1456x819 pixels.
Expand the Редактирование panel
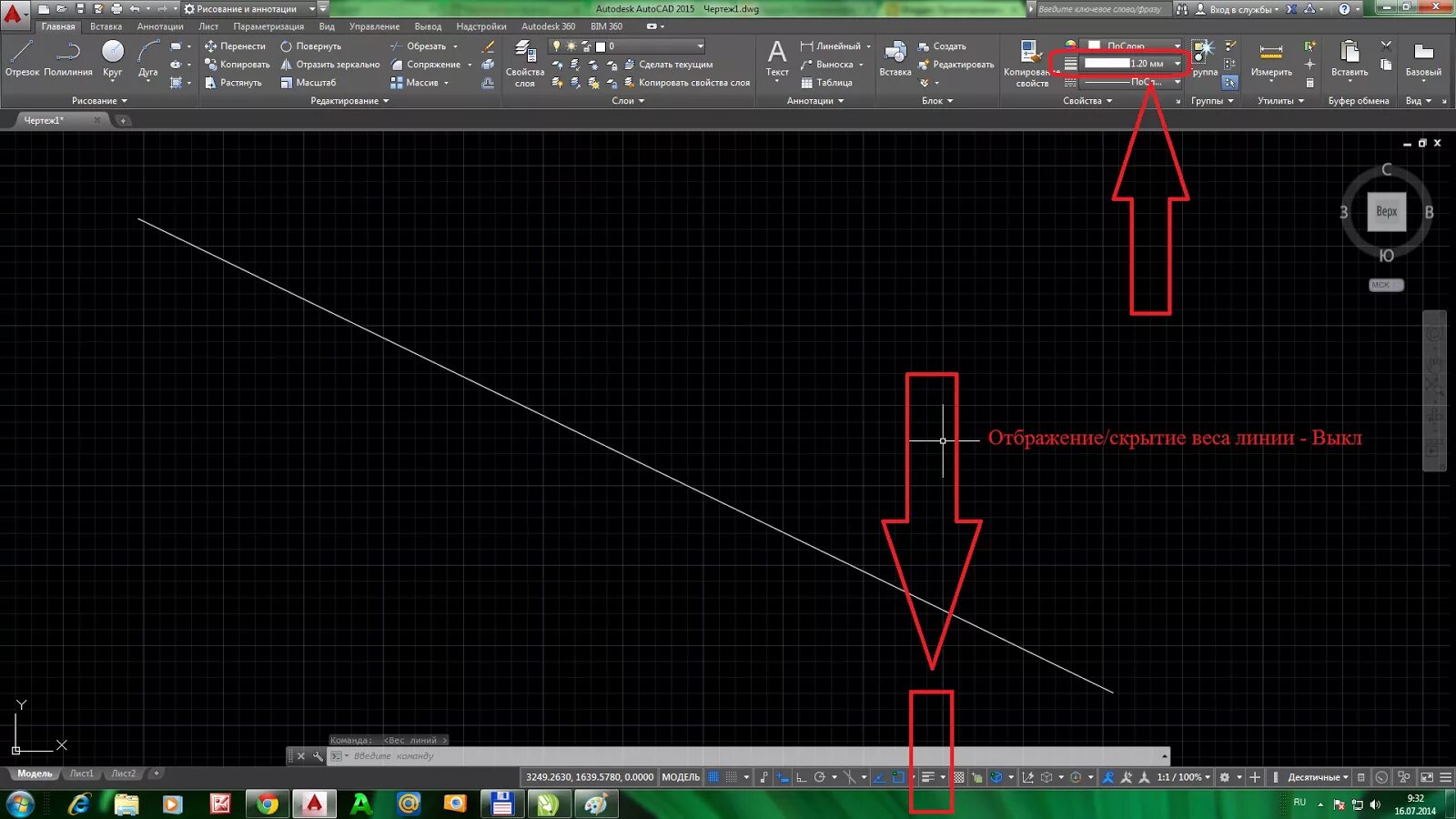coord(349,101)
